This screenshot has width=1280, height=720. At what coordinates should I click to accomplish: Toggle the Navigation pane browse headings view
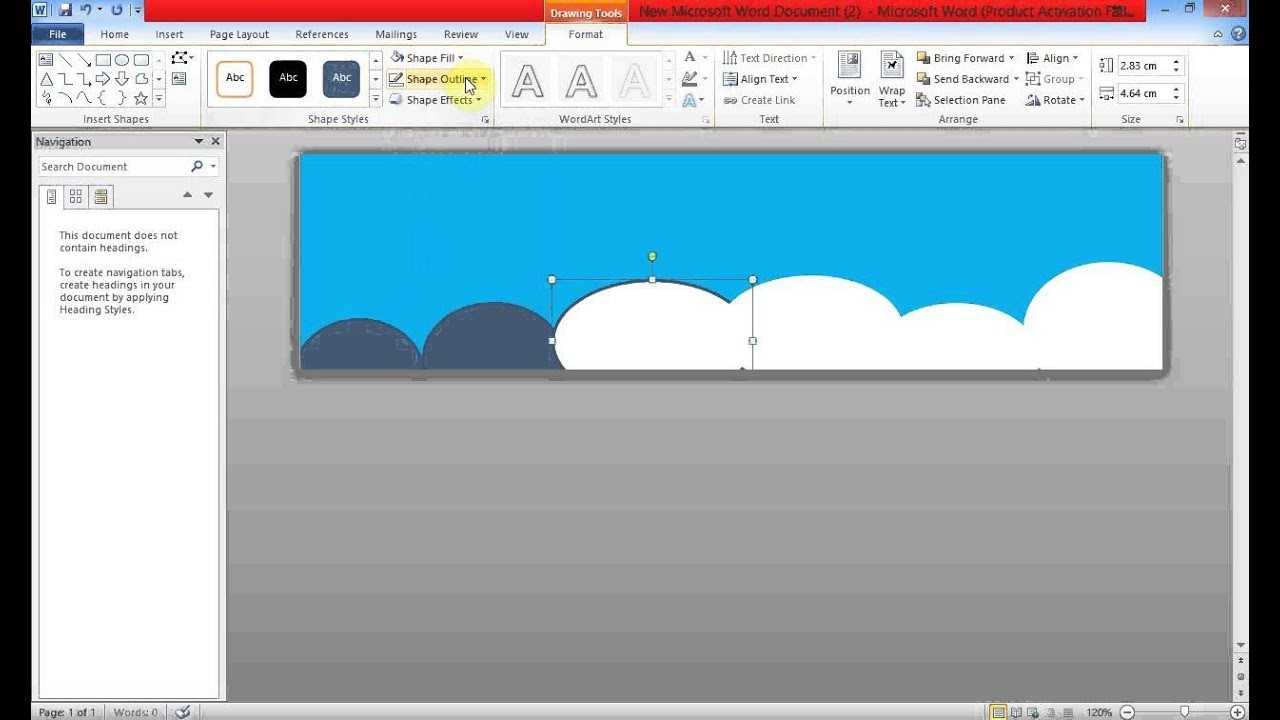point(52,196)
